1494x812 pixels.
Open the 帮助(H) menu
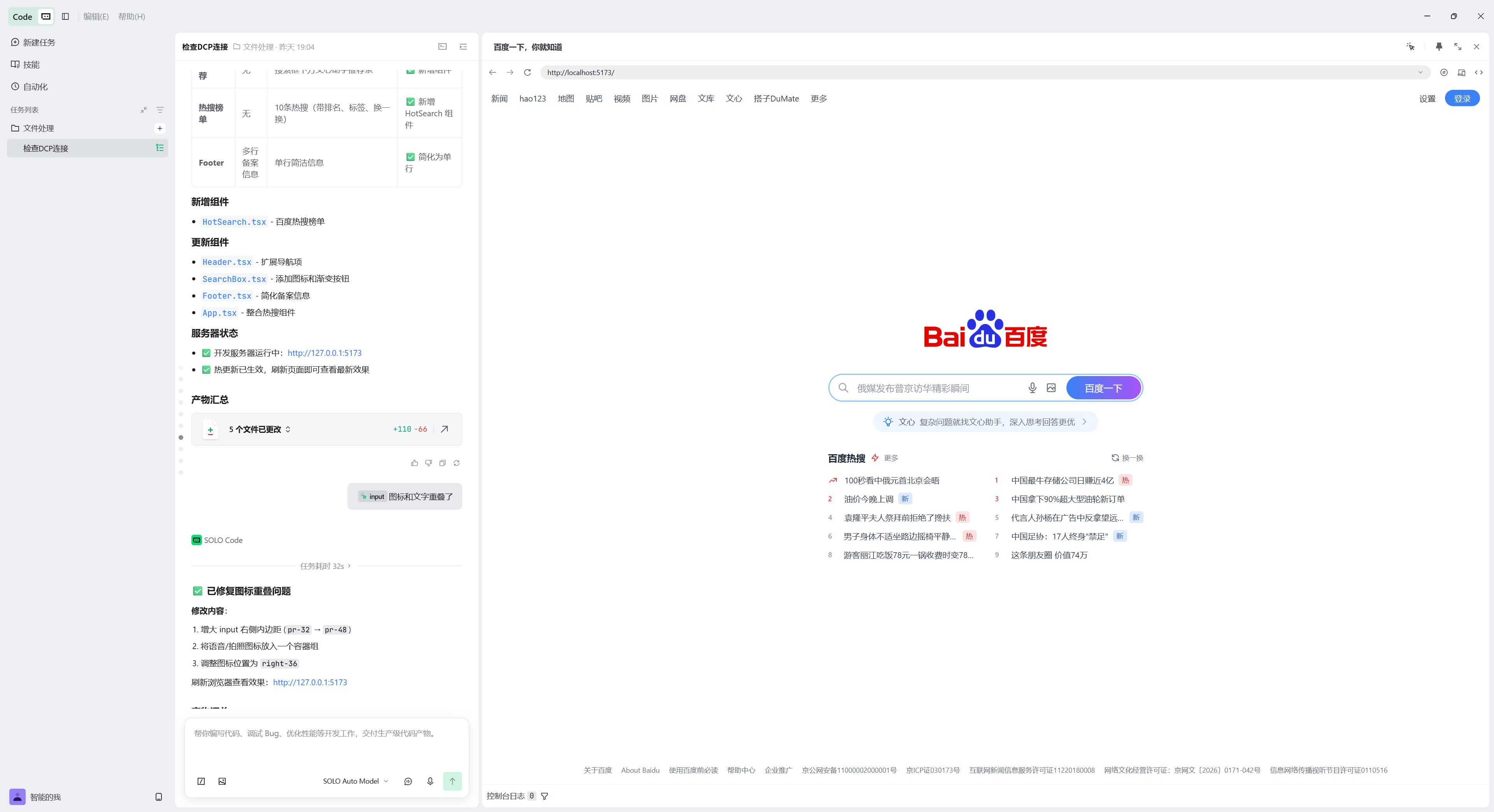[132, 16]
